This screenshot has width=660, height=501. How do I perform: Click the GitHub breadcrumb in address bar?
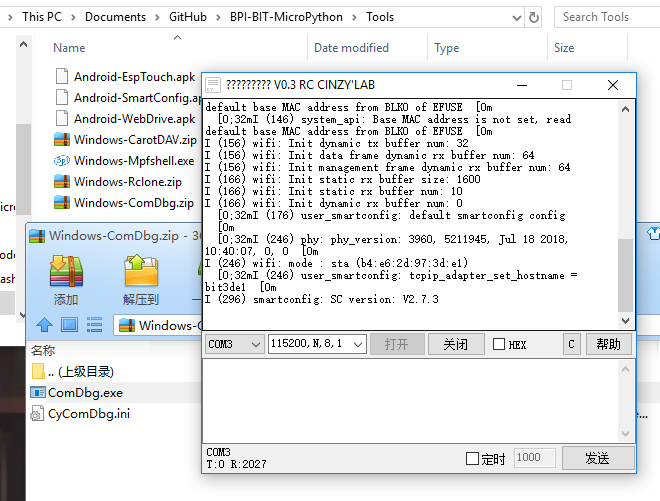[189, 17]
